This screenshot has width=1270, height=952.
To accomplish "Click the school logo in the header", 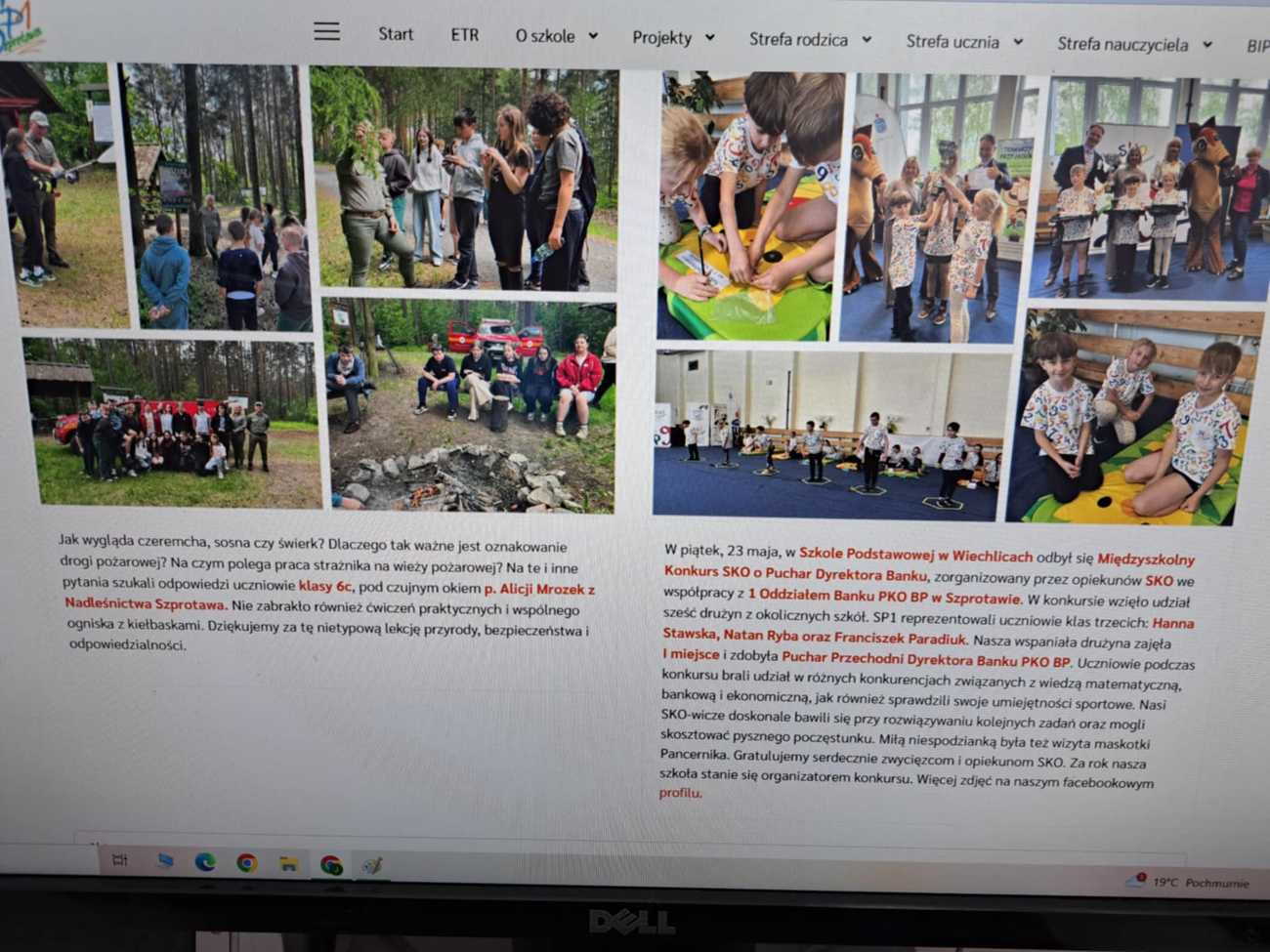I will (21, 26).
